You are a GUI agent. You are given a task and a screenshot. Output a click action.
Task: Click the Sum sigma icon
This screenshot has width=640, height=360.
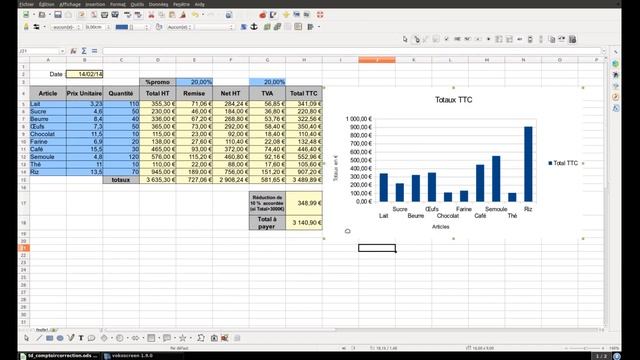click(84, 51)
